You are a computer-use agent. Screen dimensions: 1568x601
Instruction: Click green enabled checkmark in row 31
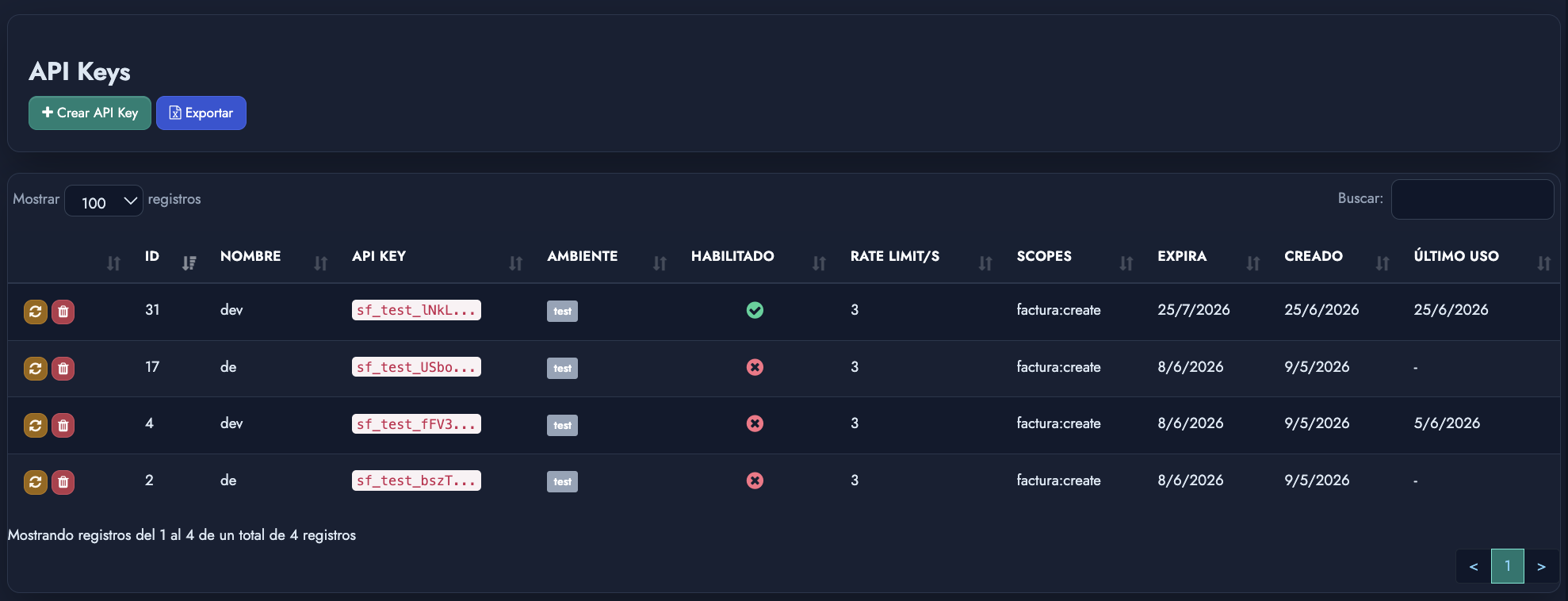tap(755, 310)
